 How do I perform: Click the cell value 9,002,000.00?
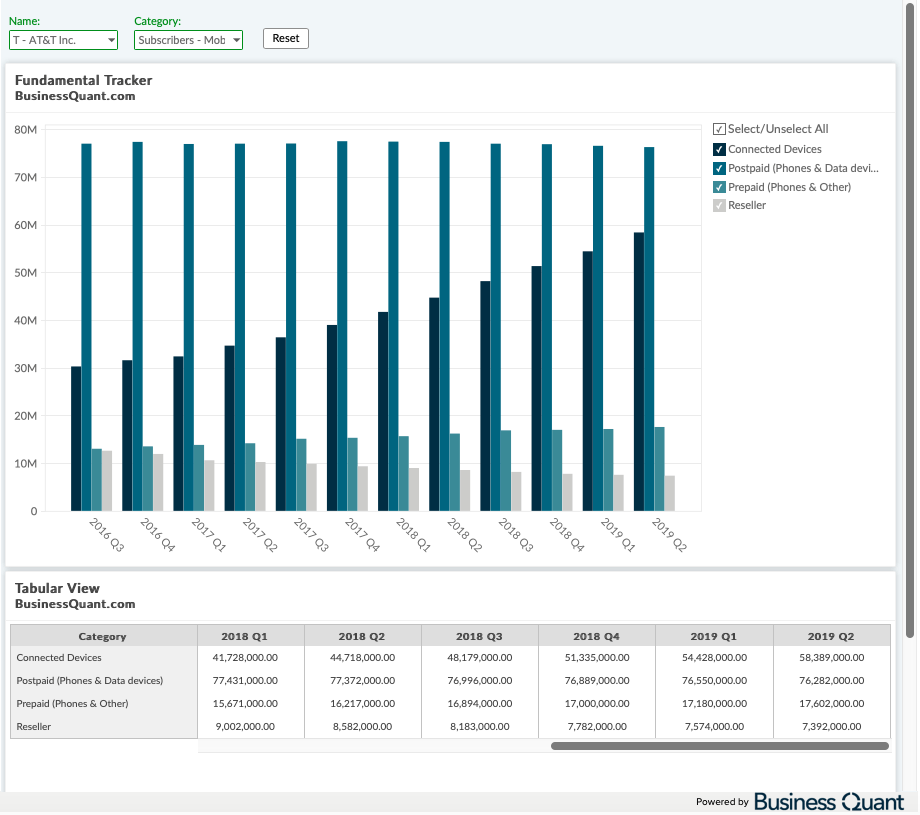coord(245,726)
